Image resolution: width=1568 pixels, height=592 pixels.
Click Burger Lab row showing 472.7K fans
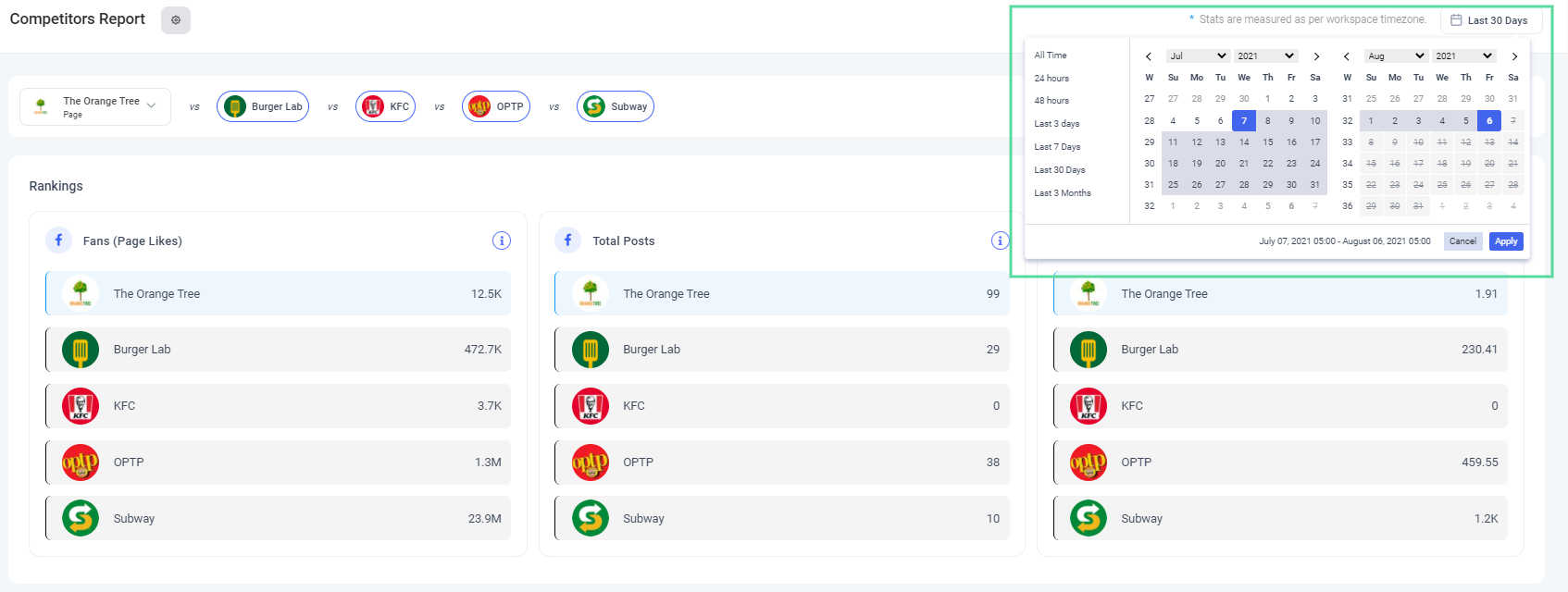pyautogui.click(x=278, y=350)
